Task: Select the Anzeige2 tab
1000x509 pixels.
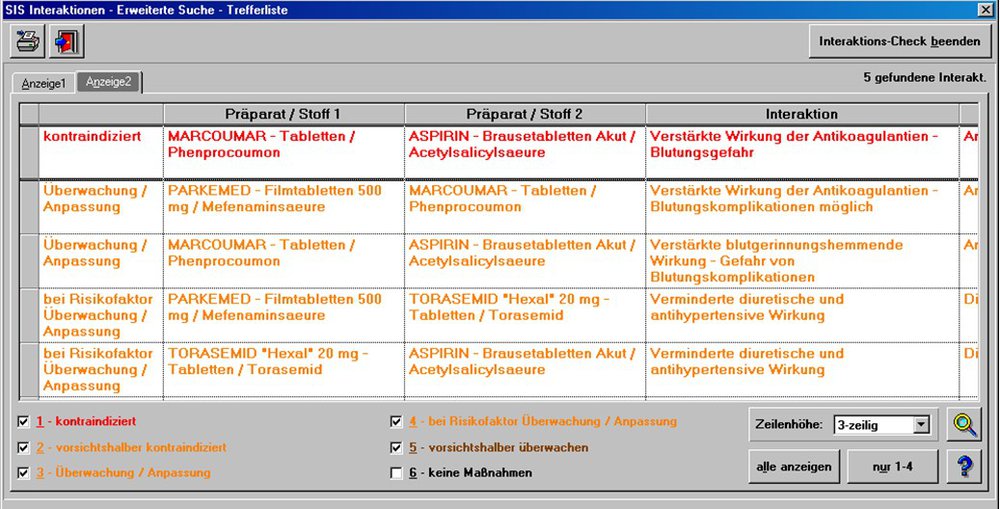Action: [109, 82]
